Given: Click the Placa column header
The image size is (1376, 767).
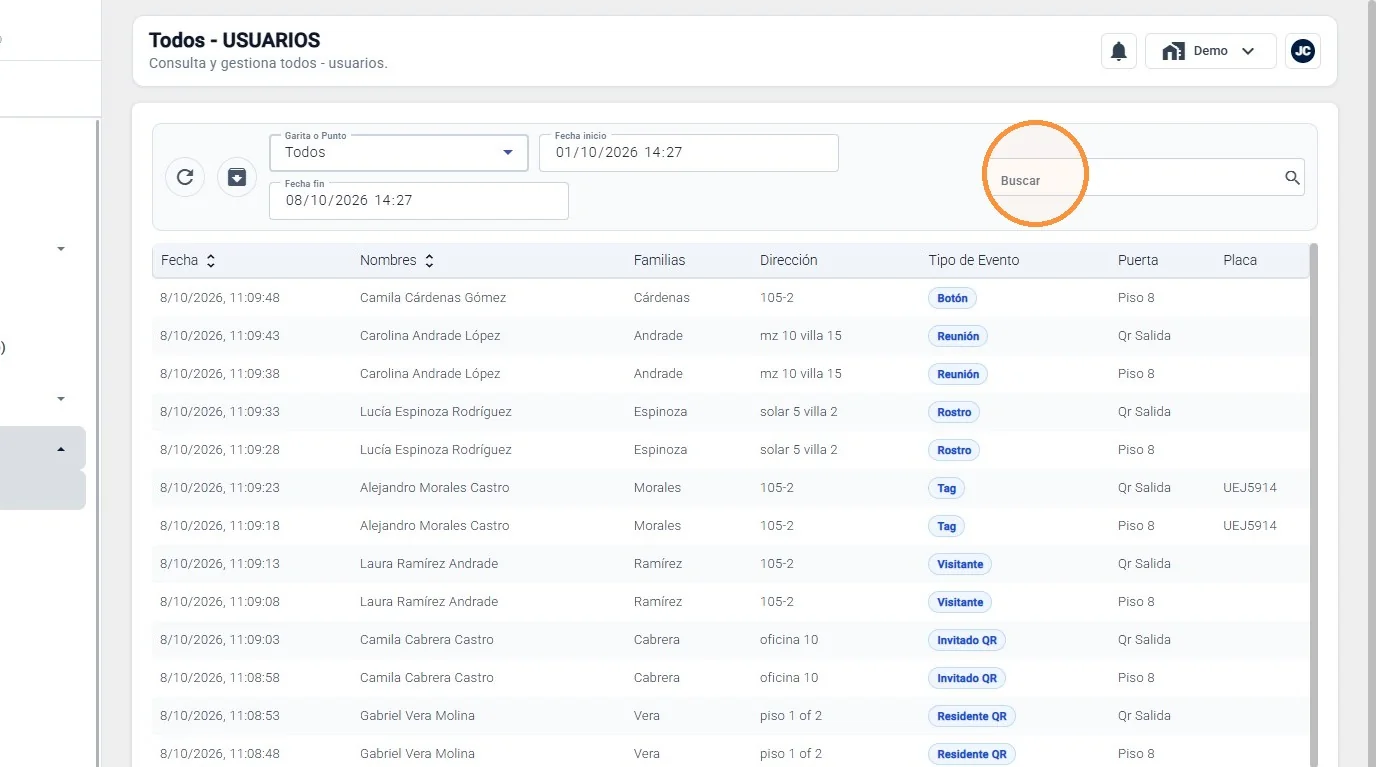Looking at the screenshot, I should (x=1240, y=260).
